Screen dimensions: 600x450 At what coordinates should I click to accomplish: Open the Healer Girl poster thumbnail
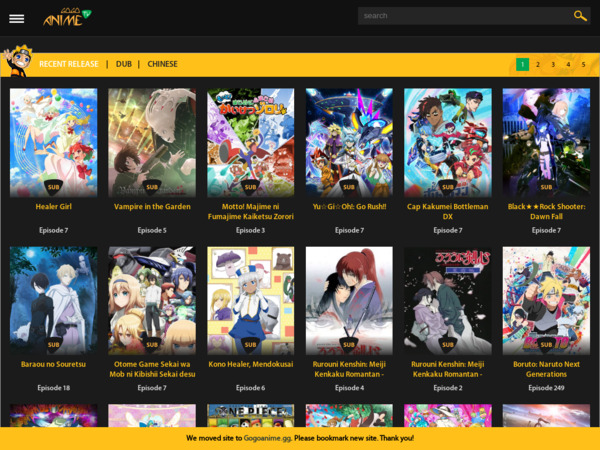(54, 142)
